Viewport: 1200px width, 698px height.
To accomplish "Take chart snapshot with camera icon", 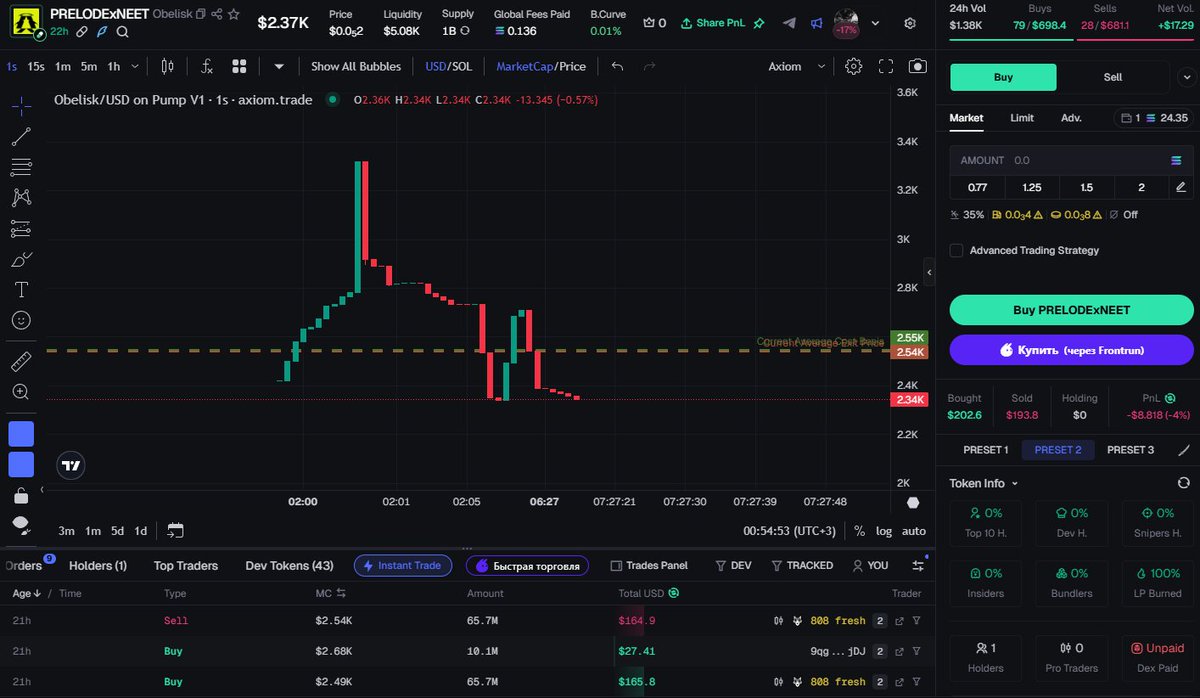I will click(917, 67).
